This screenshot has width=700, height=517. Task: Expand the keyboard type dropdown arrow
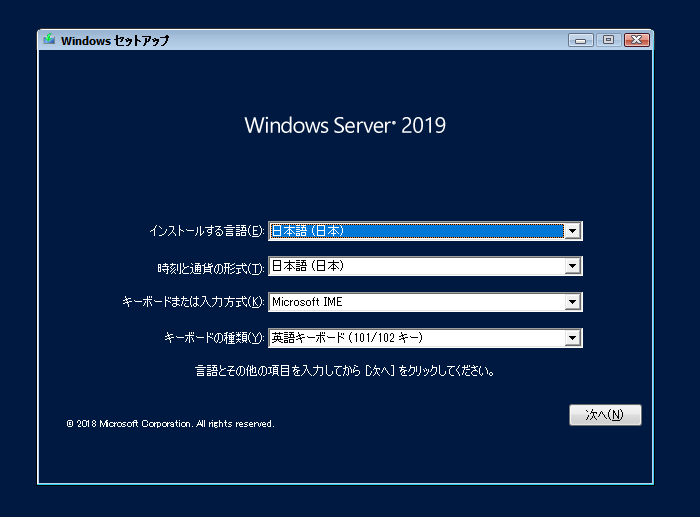(572, 338)
